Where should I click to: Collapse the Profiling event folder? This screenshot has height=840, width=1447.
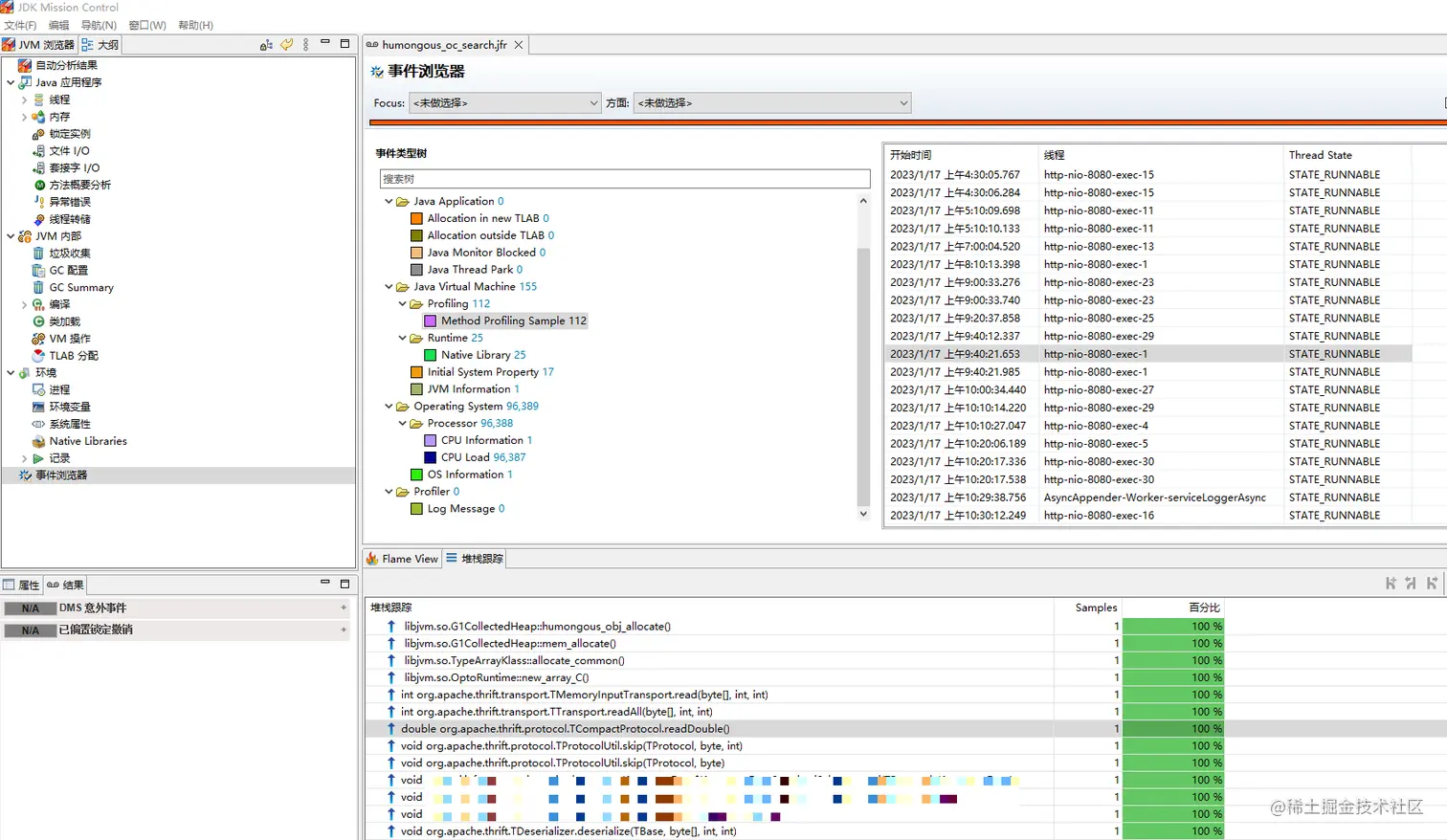[402, 304]
